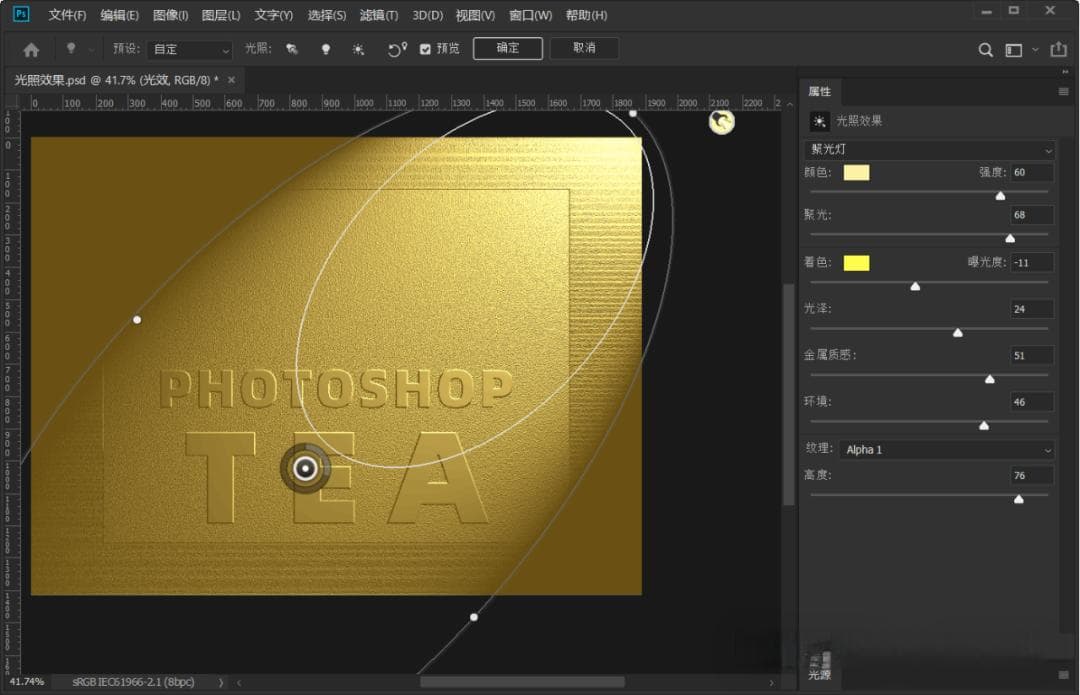Reset the current light icon
1080x695 pixels.
(x=397, y=49)
